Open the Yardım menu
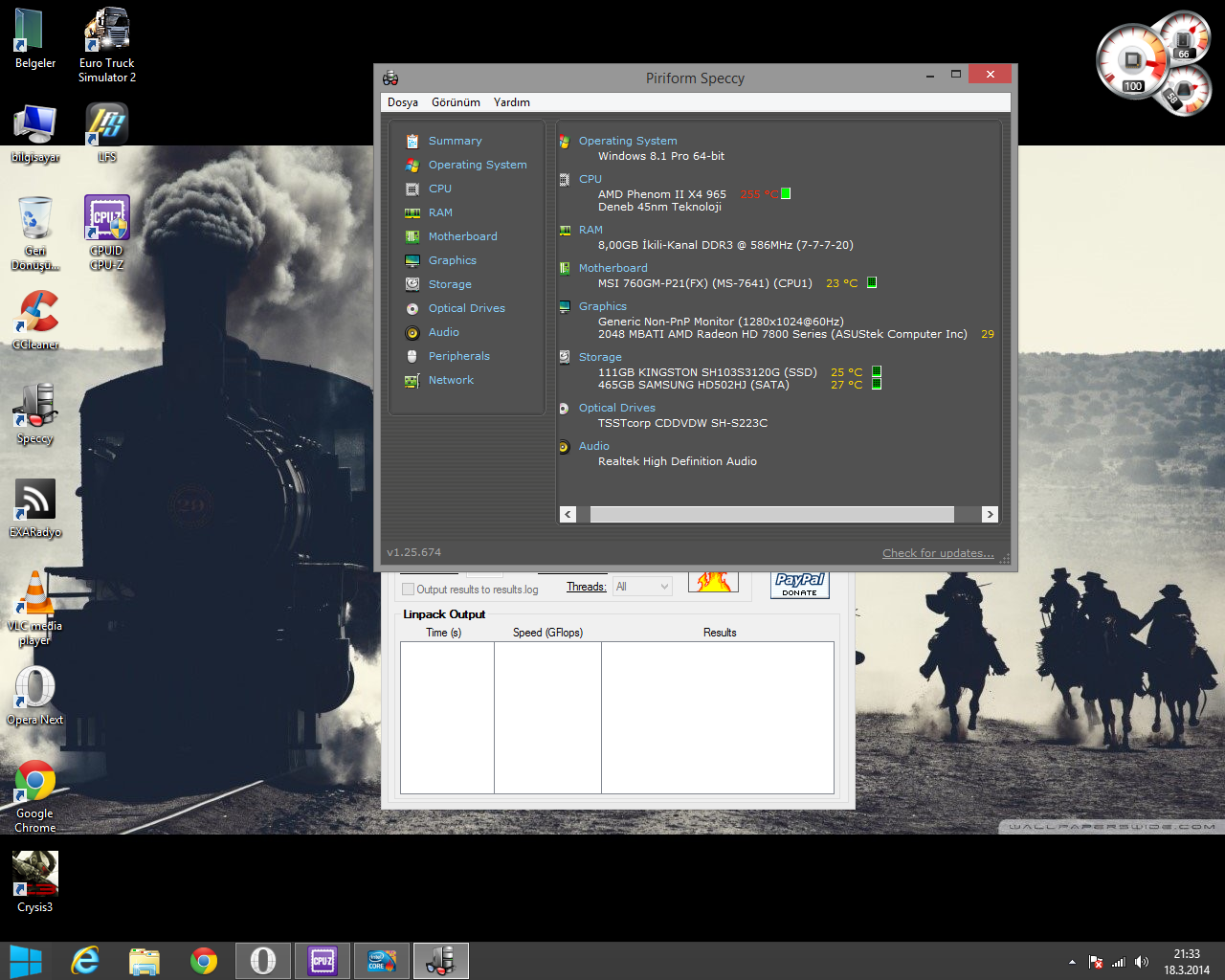This screenshot has height=980, width=1225. 512,102
